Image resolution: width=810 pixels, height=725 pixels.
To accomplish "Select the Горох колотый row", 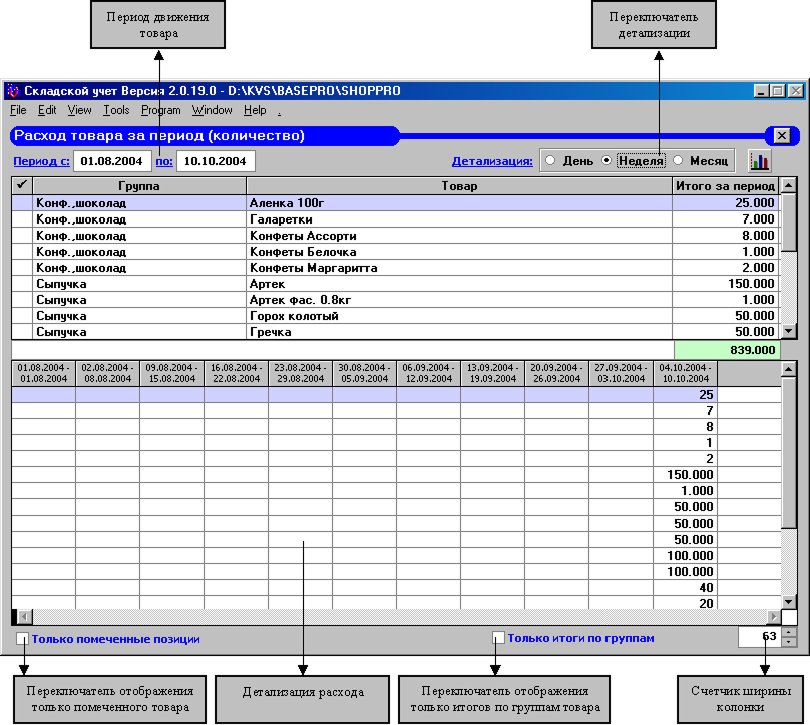I will (396, 316).
